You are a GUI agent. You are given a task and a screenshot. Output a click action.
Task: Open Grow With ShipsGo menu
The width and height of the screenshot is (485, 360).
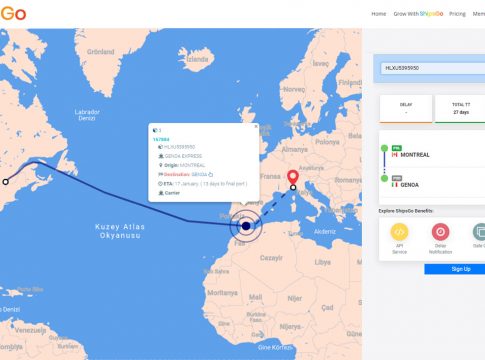click(x=418, y=14)
